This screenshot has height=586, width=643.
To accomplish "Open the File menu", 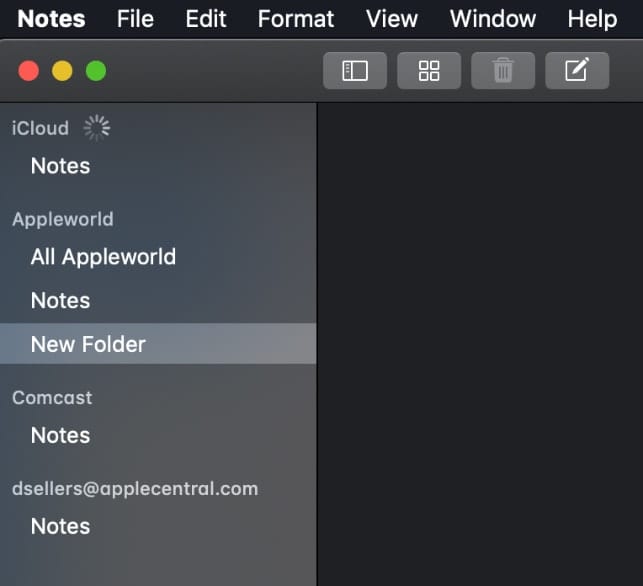I will pyautogui.click(x=135, y=19).
